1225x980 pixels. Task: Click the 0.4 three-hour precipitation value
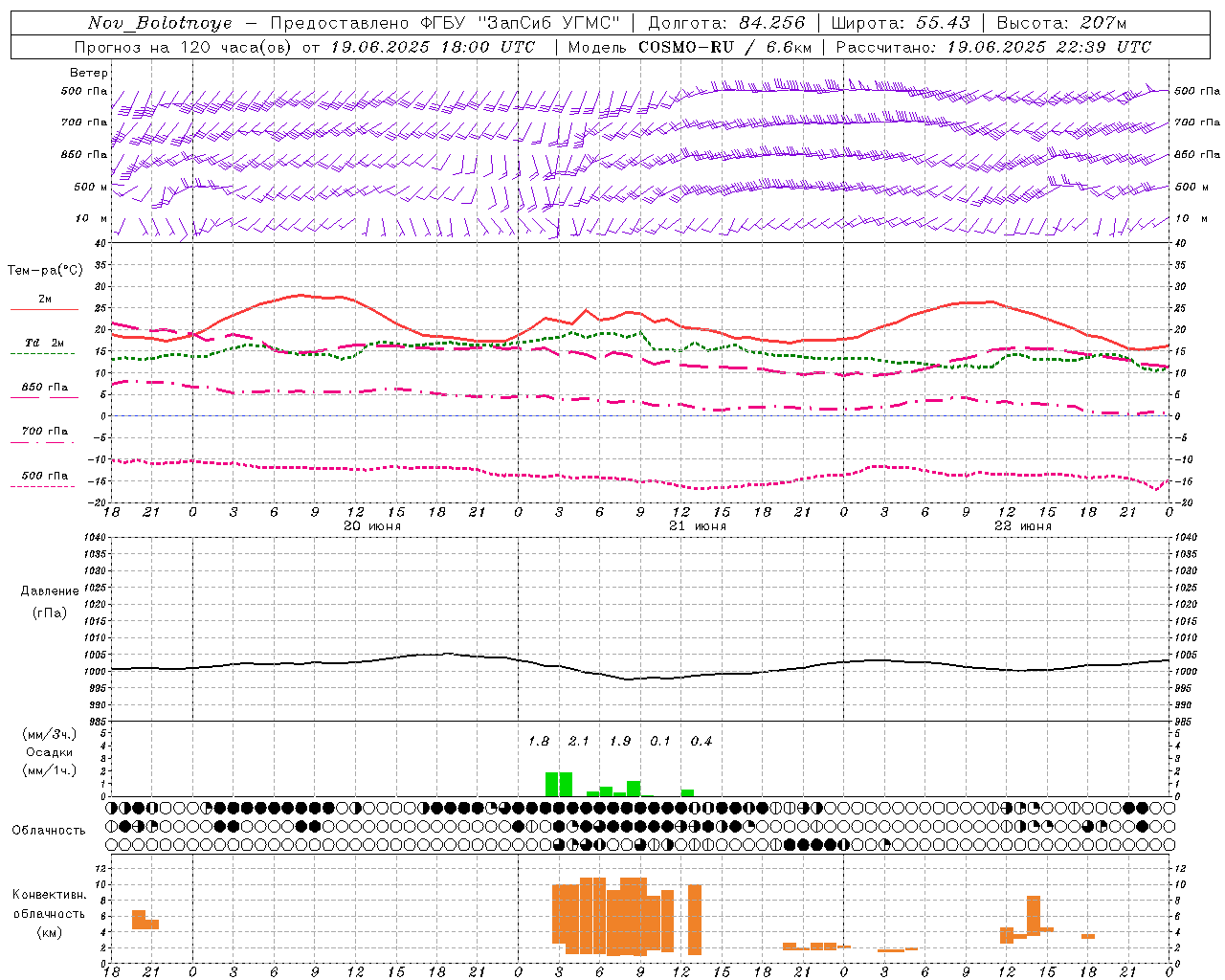coord(702,742)
